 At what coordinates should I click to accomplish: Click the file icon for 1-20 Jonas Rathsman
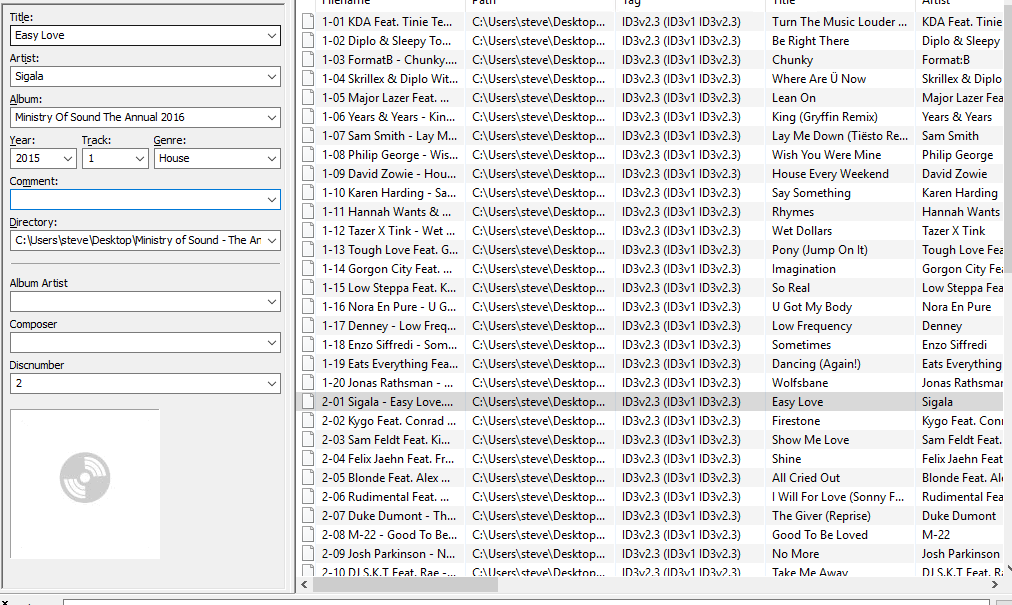click(x=309, y=383)
